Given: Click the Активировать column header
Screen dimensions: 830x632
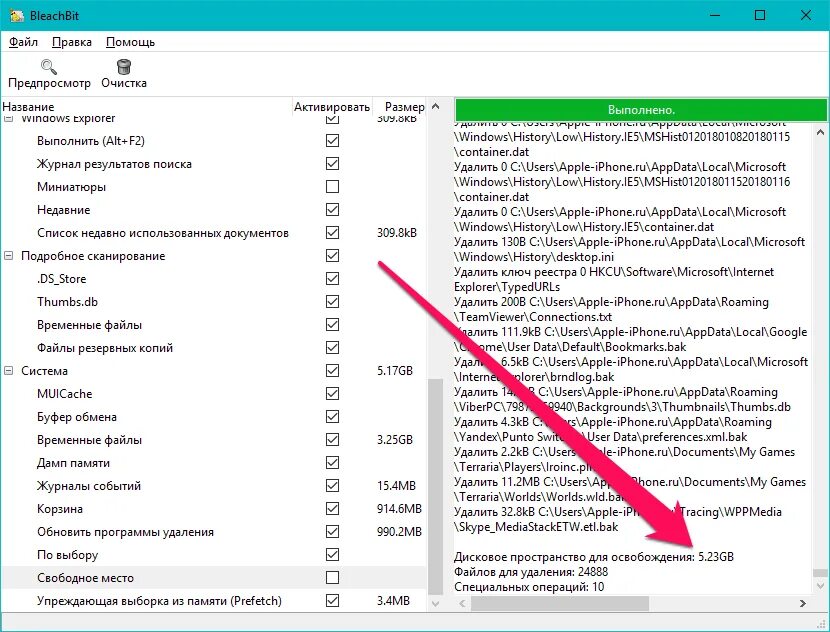Looking at the screenshot, I should pos(332,106).
